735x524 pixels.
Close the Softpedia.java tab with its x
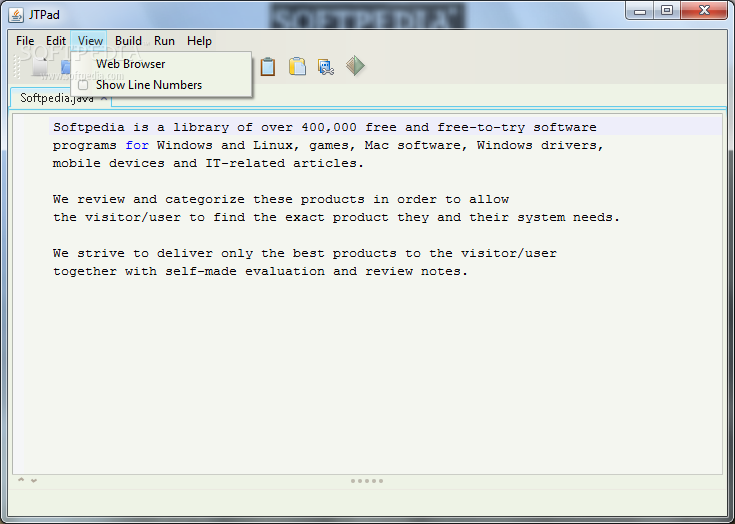tap(104, 98)
